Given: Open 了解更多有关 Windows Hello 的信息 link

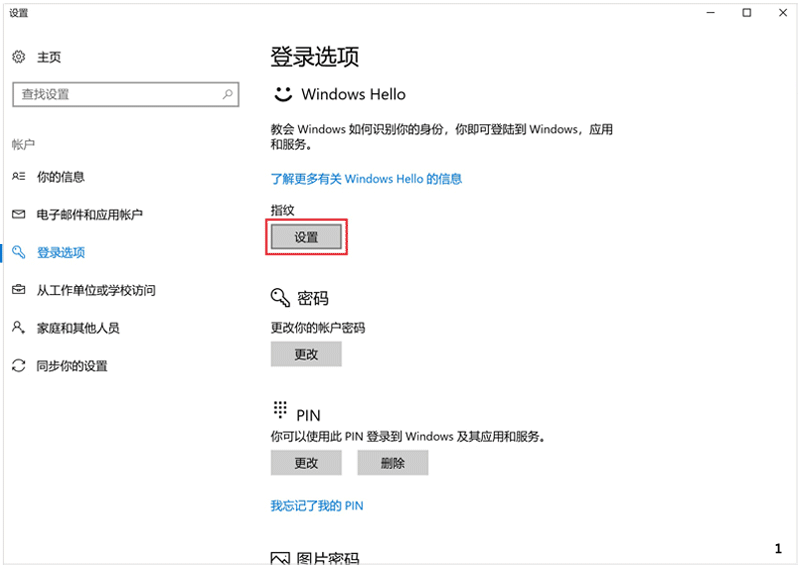Looking at the screenshot, I should (x=366, y=179).
